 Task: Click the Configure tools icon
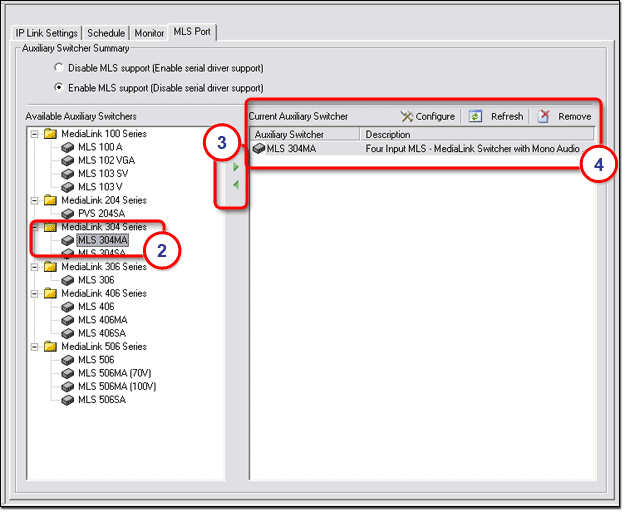407,116
